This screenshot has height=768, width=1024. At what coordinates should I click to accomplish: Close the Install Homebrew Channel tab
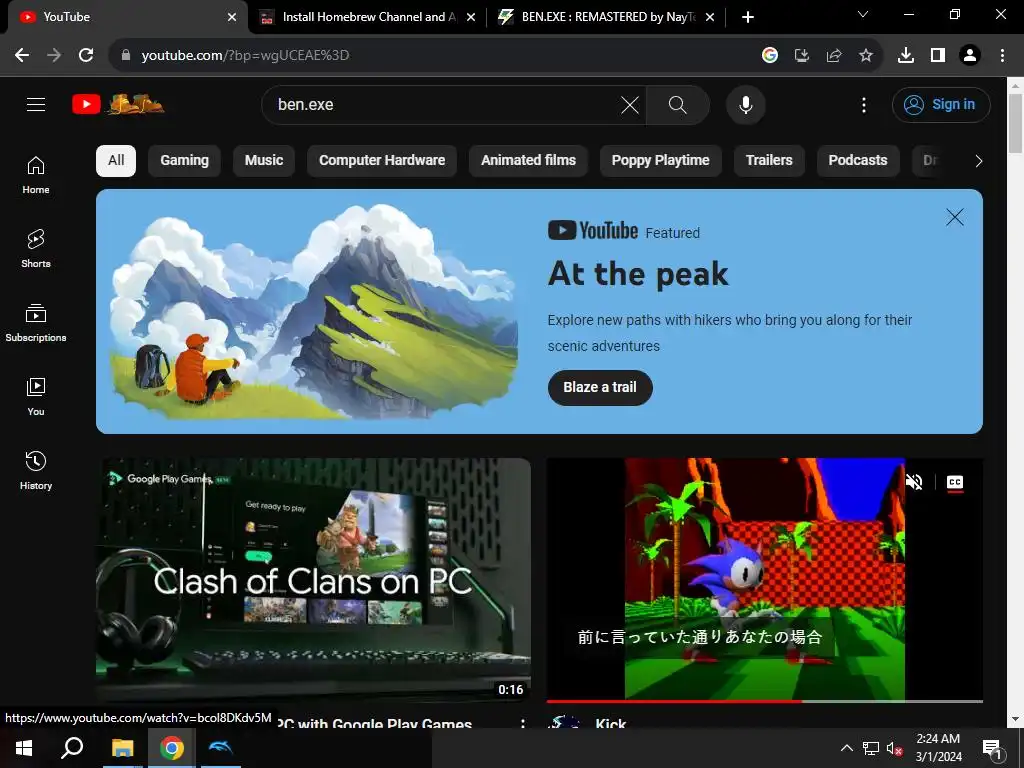coord(471,17)
